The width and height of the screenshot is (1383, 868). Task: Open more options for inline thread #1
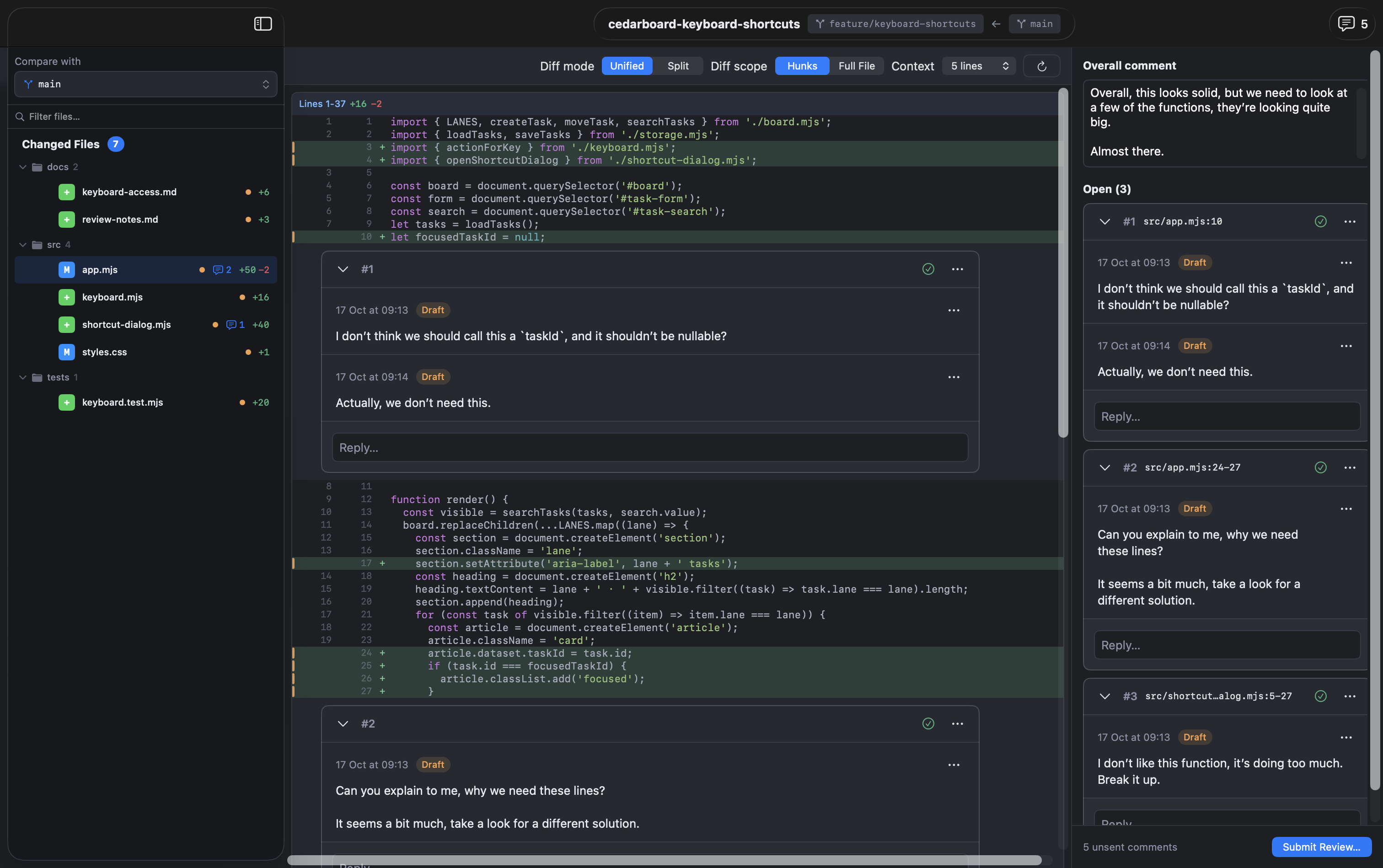click(x=958, y=269)
